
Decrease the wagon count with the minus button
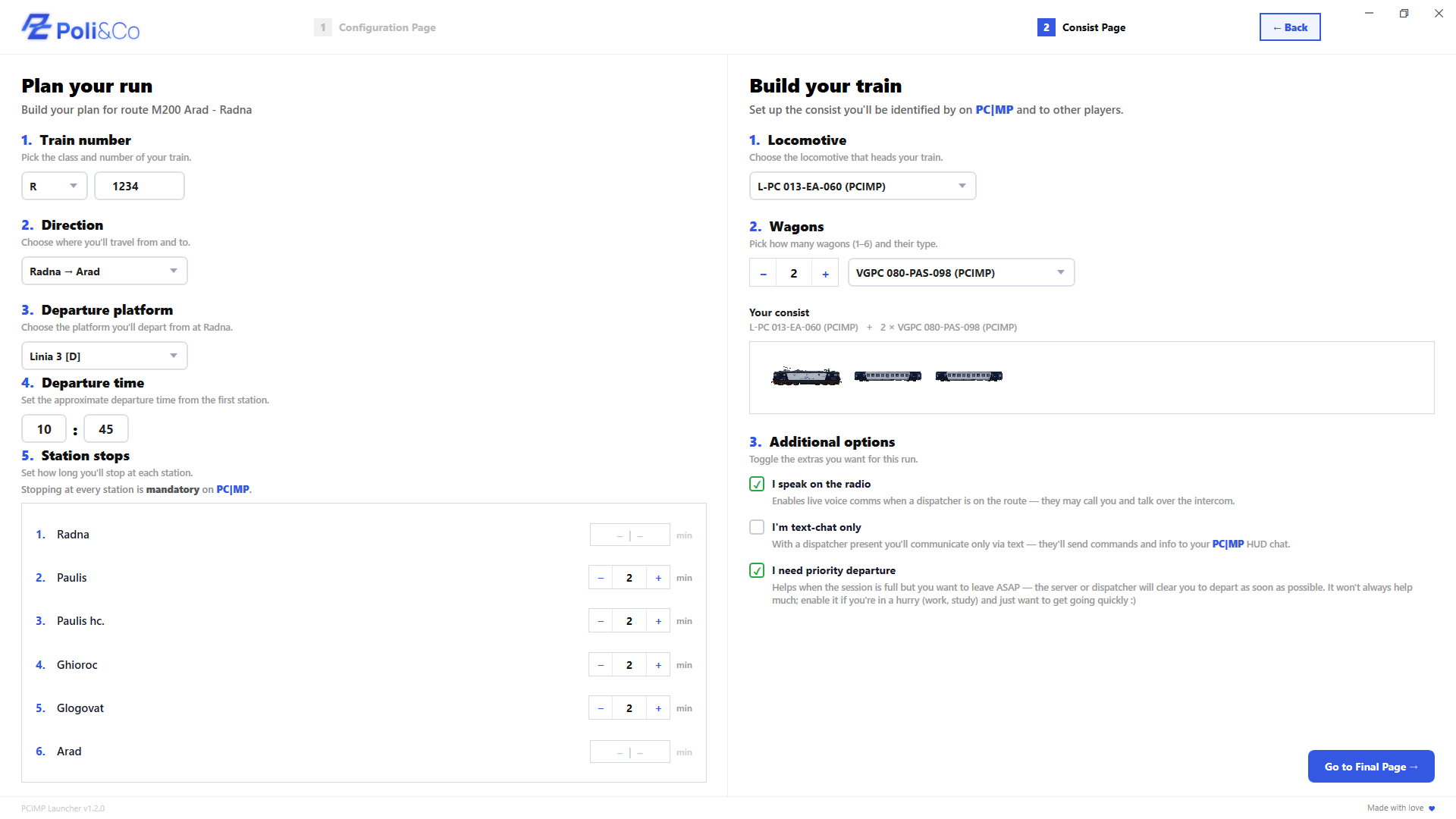763,273
